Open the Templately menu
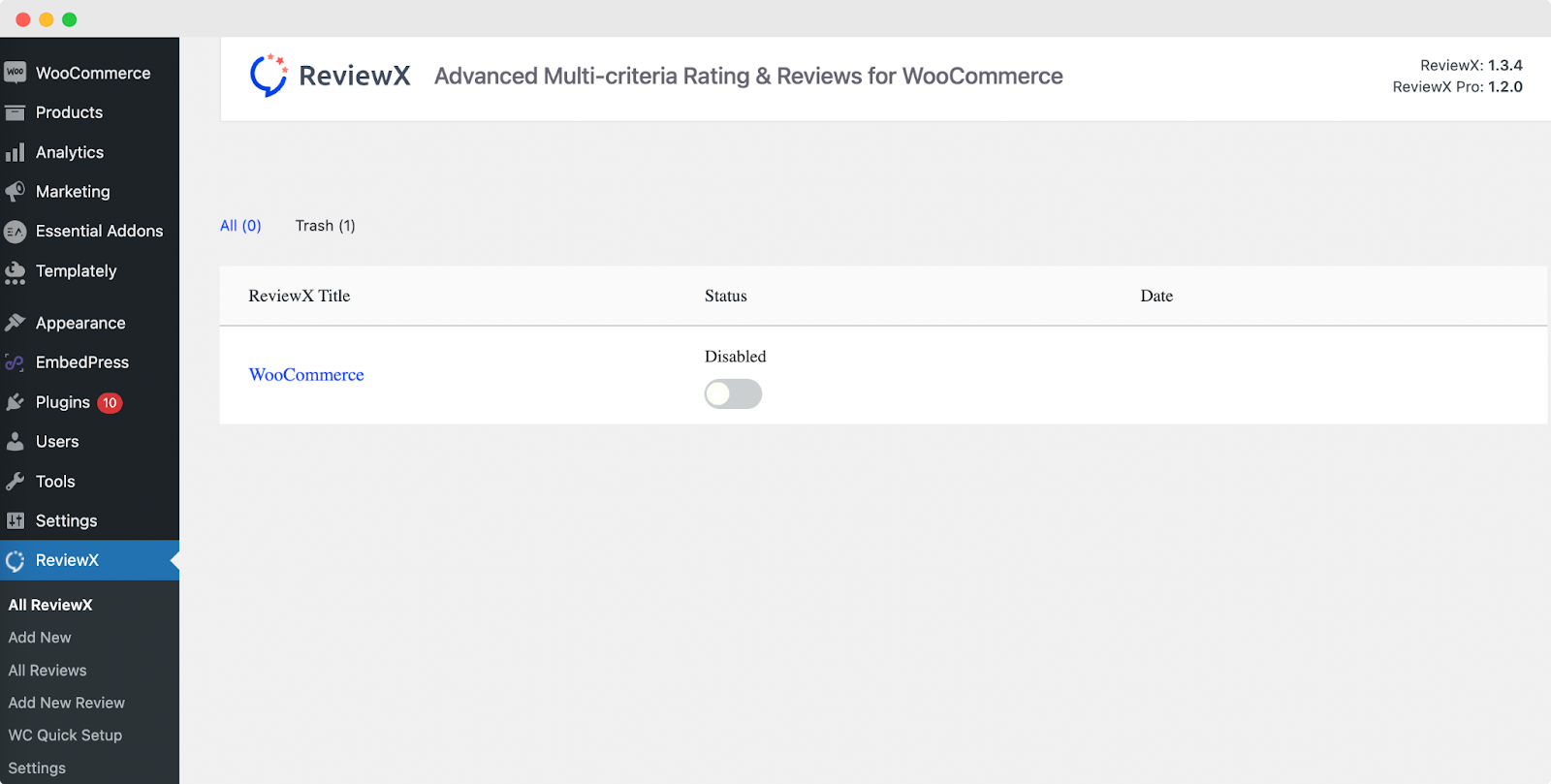The width and height of the screenshot is (1551, 784). pyautogui.click(x=76, y=271)
